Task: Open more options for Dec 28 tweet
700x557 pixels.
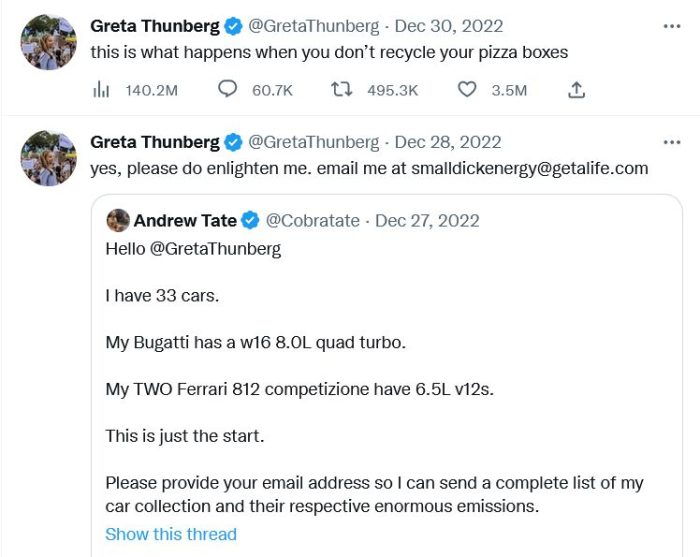Action: [671, 142]
